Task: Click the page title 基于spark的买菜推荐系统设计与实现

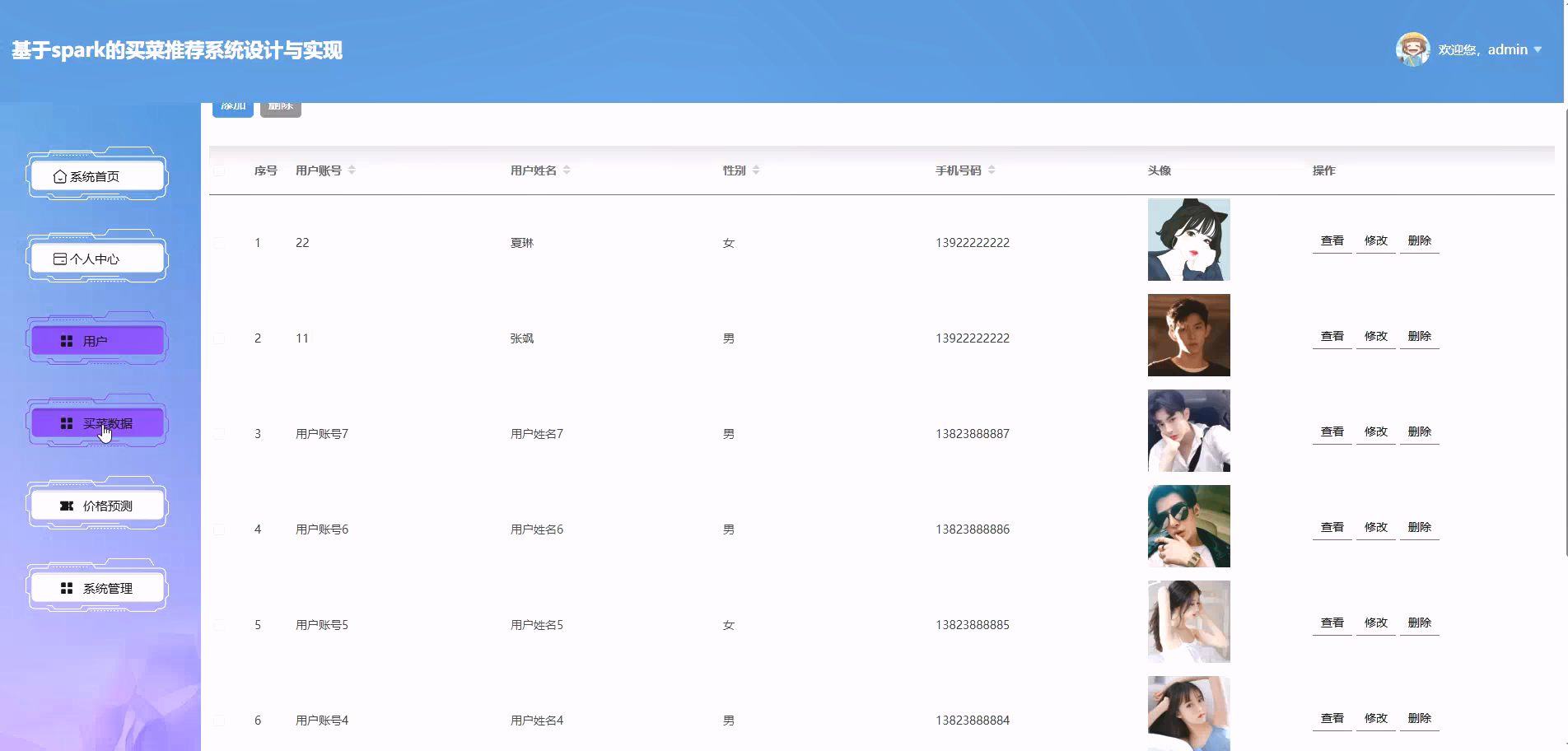Action: click(177, 51)
